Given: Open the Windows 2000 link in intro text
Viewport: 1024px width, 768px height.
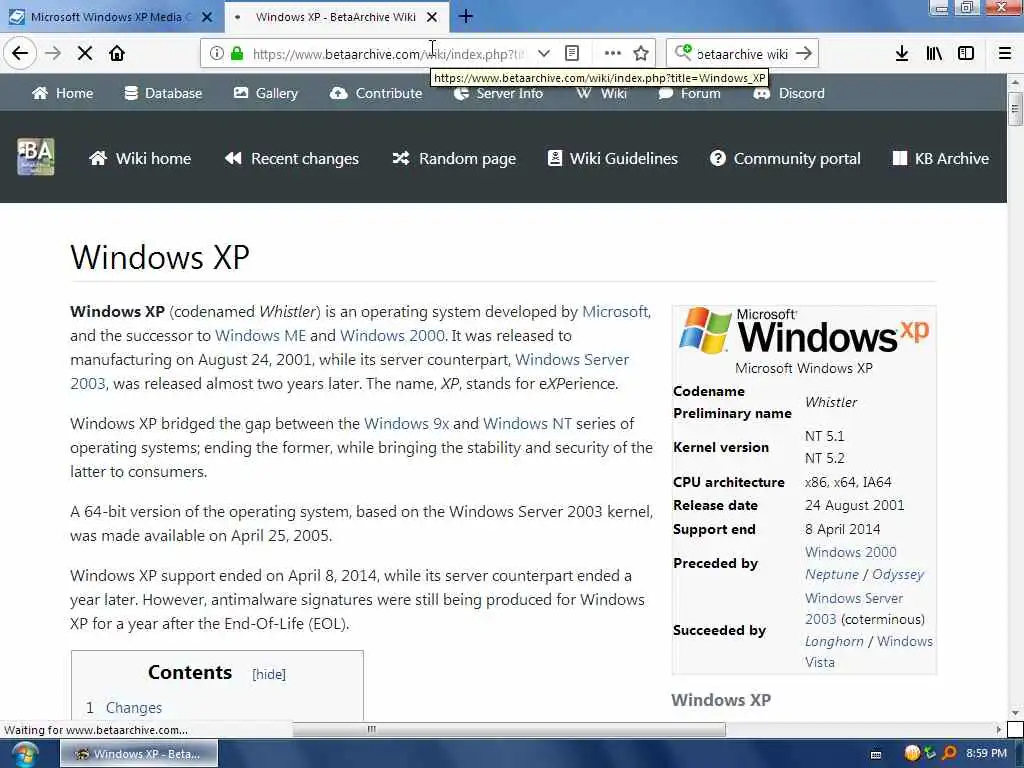Looking at the screenshot, I should (392, 336).
